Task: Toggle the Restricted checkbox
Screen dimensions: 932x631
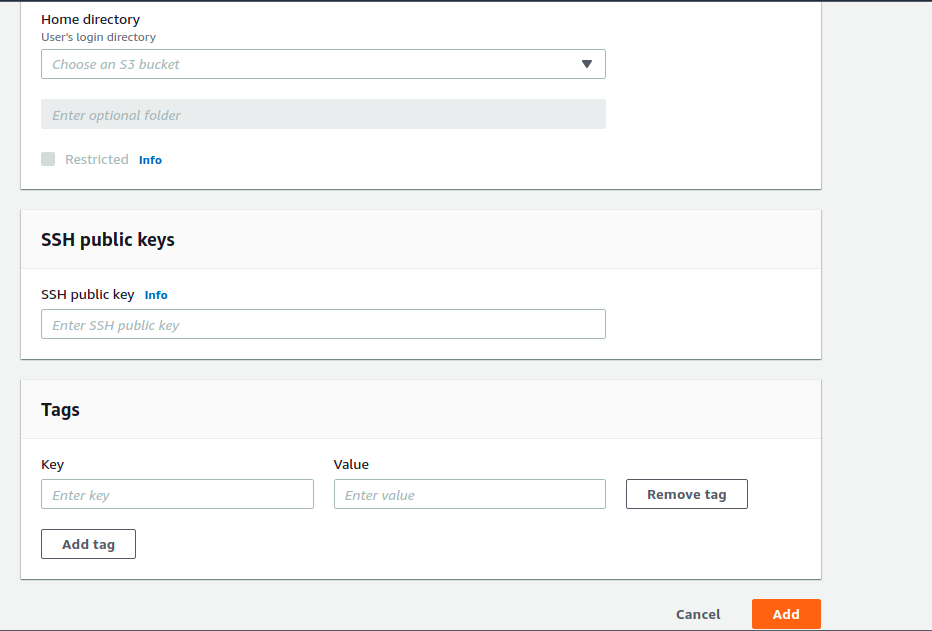Action: (48, 159)
